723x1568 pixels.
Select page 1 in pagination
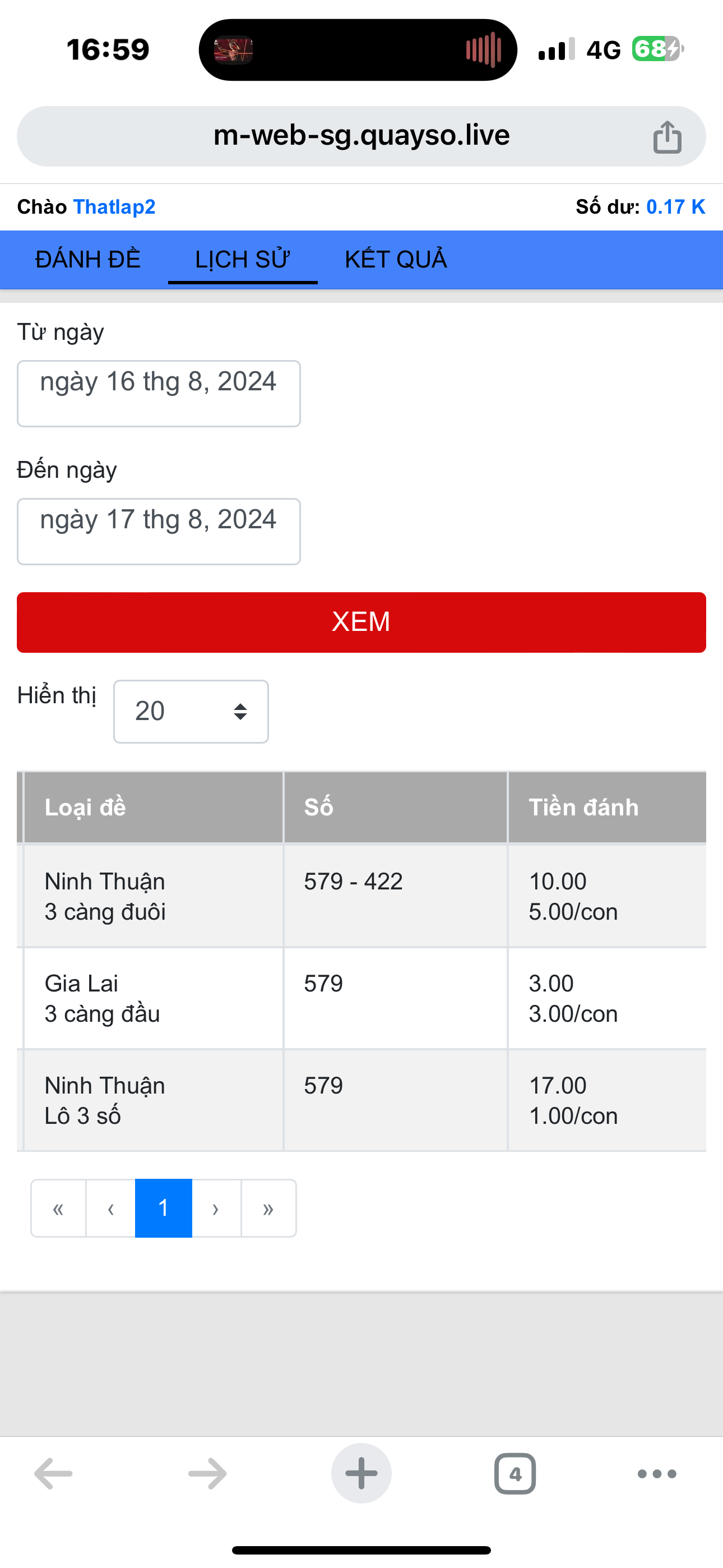tap(163, 1209)
